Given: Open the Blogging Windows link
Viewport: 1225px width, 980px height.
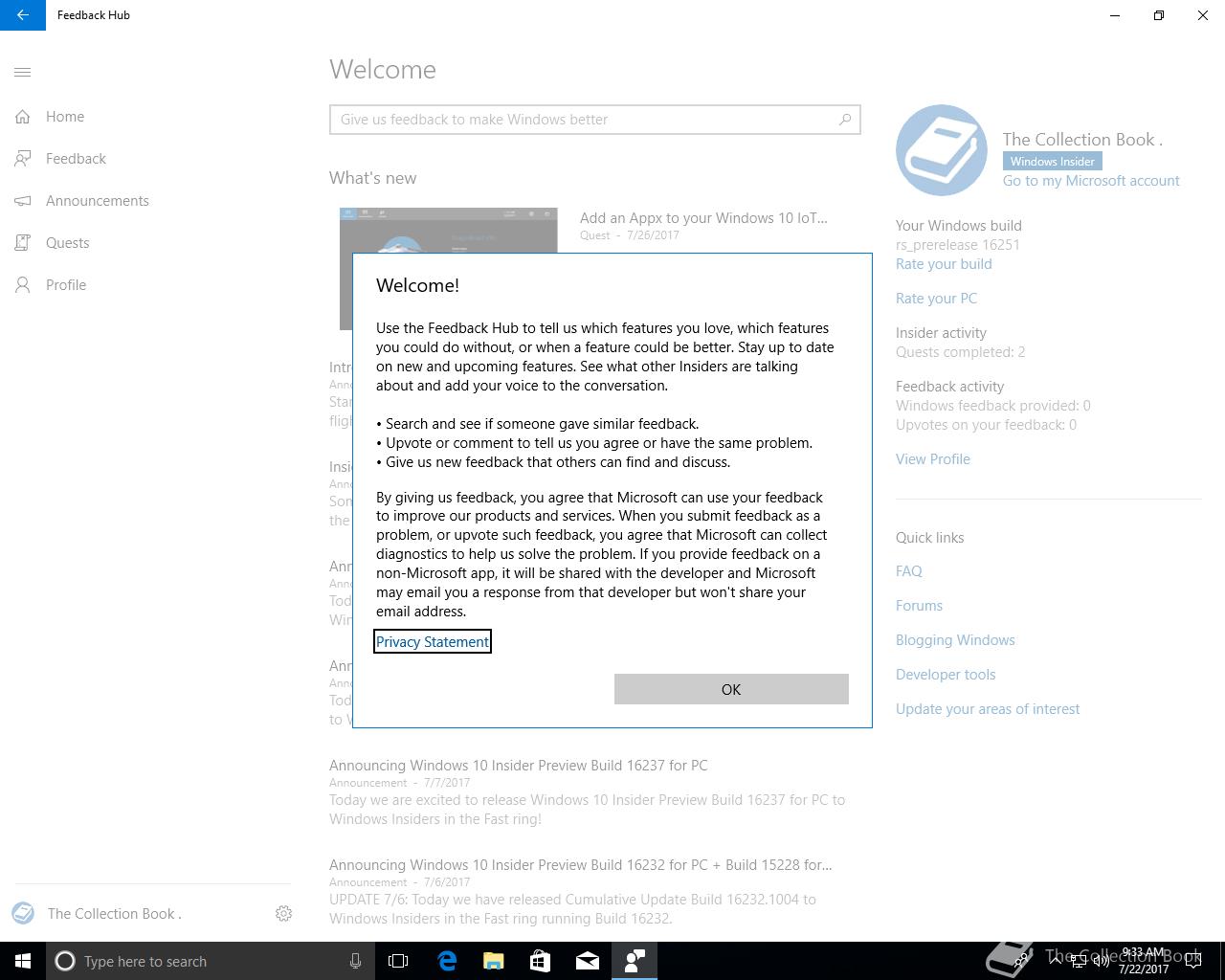Looking at the screenshot, I should tap(955, 640).
